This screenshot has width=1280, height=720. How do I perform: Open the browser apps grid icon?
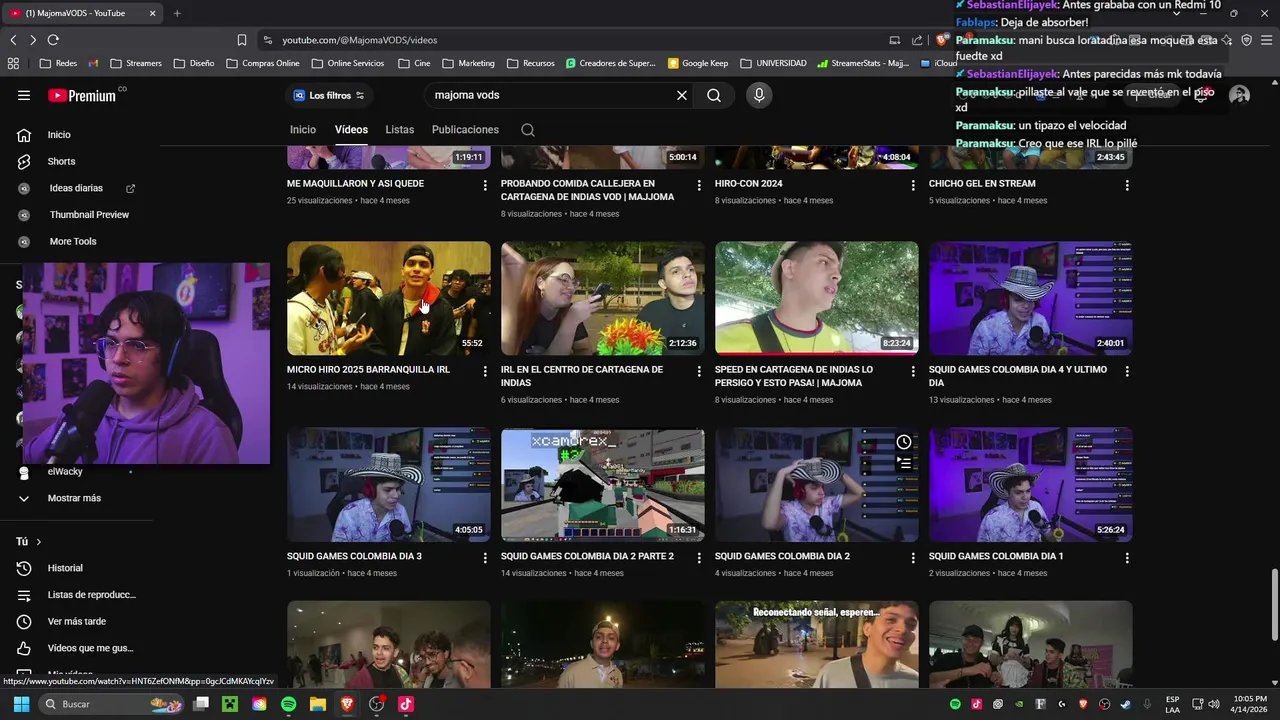coord(13,63)
